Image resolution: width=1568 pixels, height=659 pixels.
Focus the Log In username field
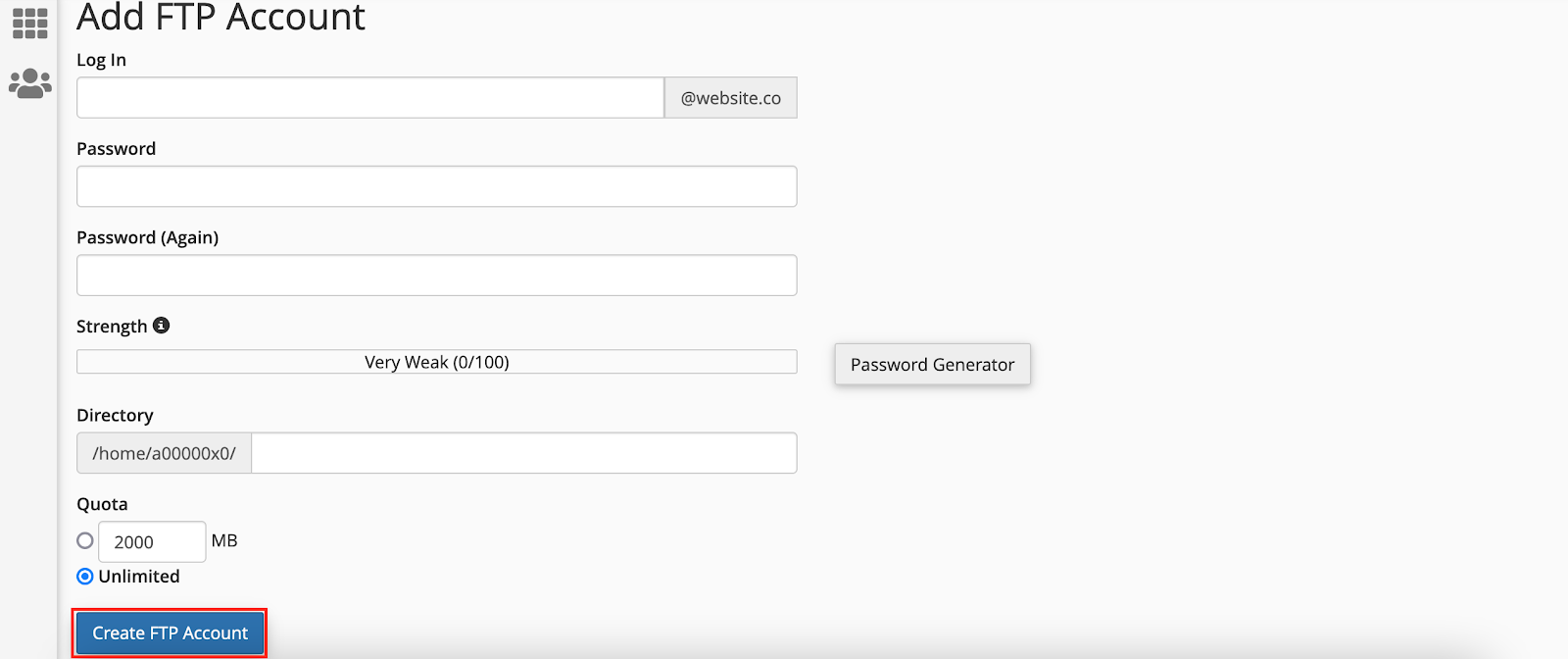(370, 98)
